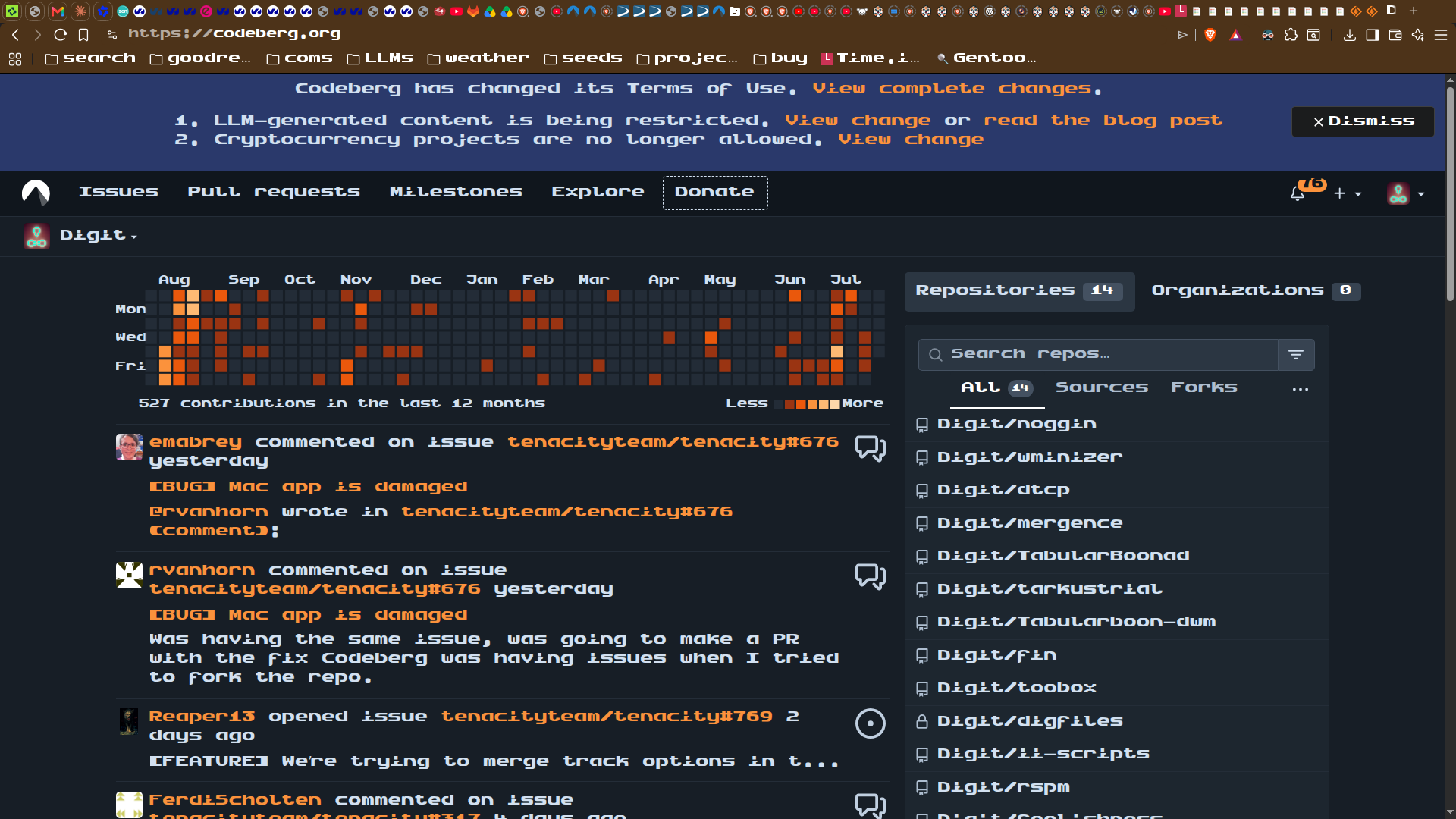
Task: Open the 'LLMs' bookmarks folder
Action: (x=380, y=58)
